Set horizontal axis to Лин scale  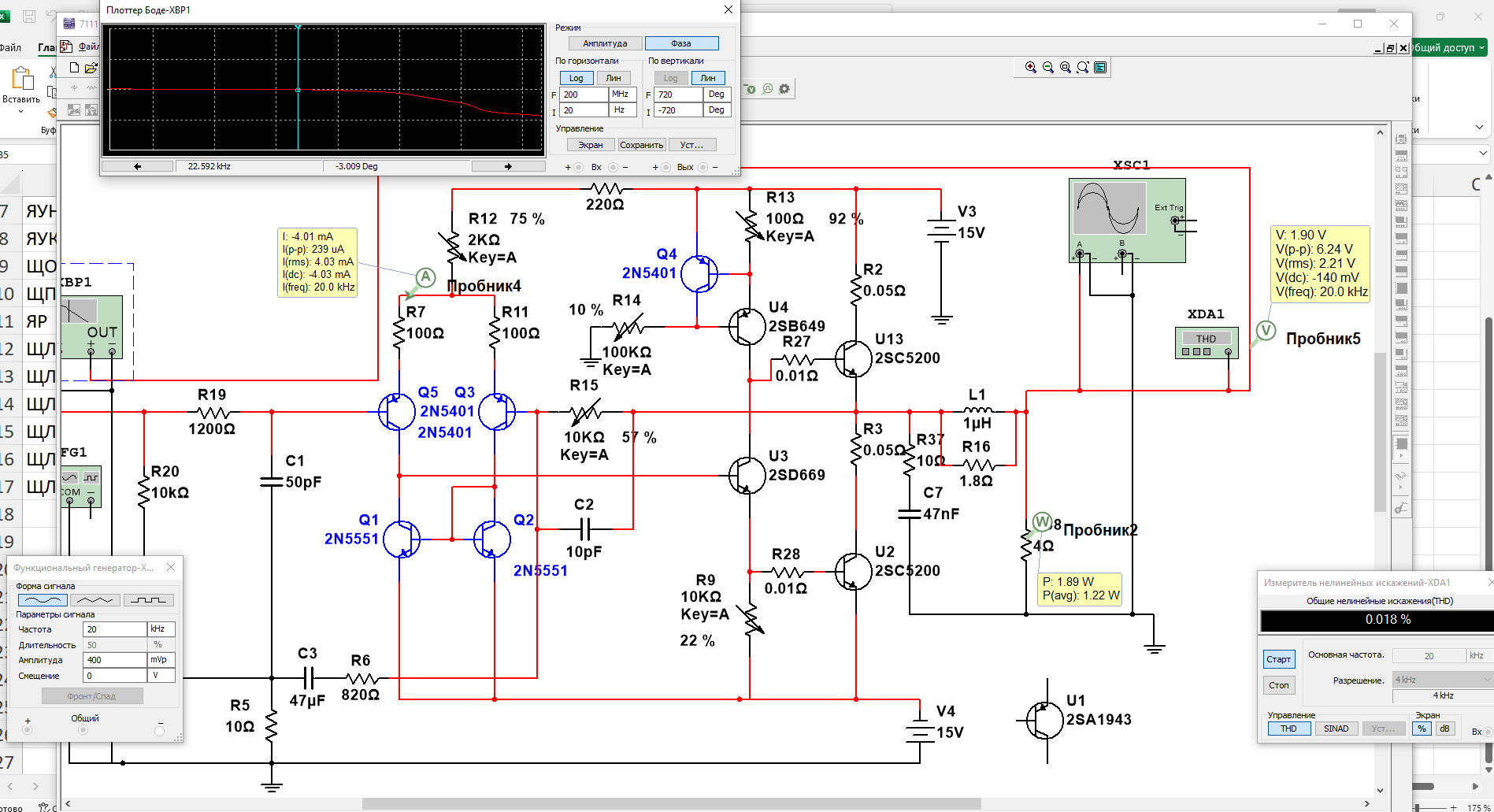click(x=614, y=78)
